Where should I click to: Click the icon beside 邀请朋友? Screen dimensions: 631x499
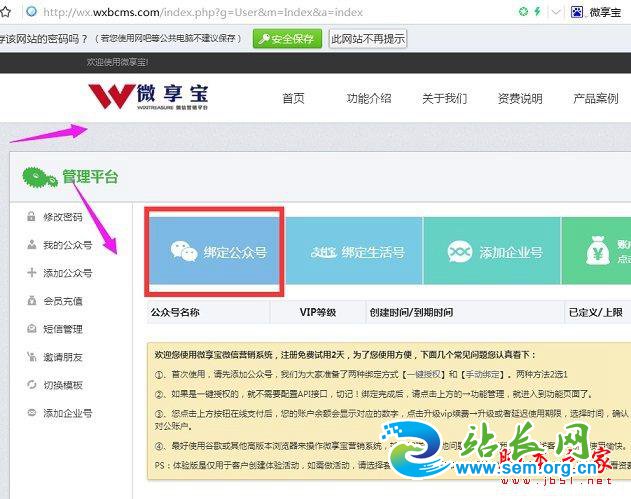coord(31,357)
